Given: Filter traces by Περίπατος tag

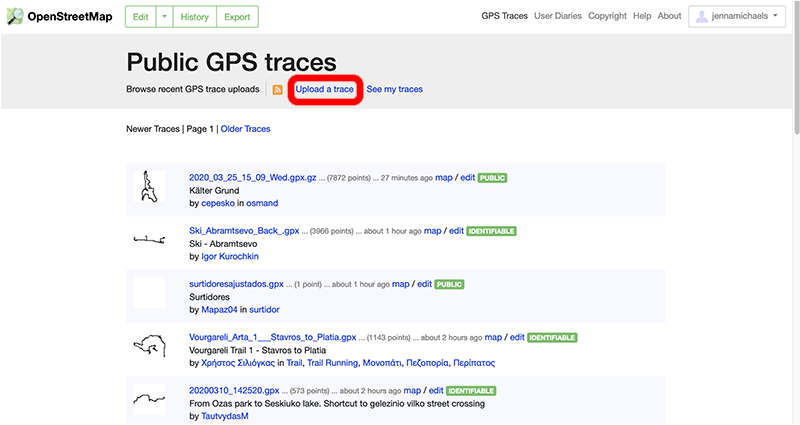Looking at the screenshot, I should point(474,363).
